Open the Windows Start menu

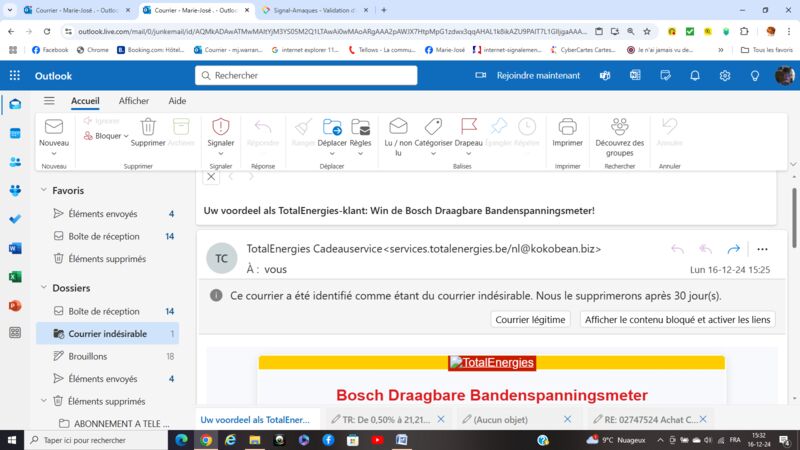click(x=12, y=440)
